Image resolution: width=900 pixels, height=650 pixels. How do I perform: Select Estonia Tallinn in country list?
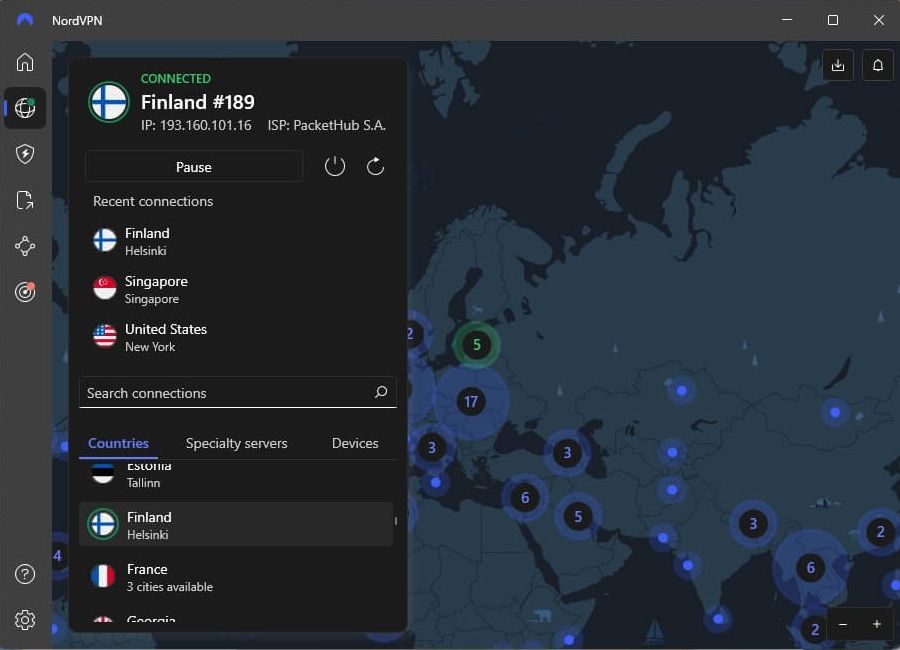(236, 476)
